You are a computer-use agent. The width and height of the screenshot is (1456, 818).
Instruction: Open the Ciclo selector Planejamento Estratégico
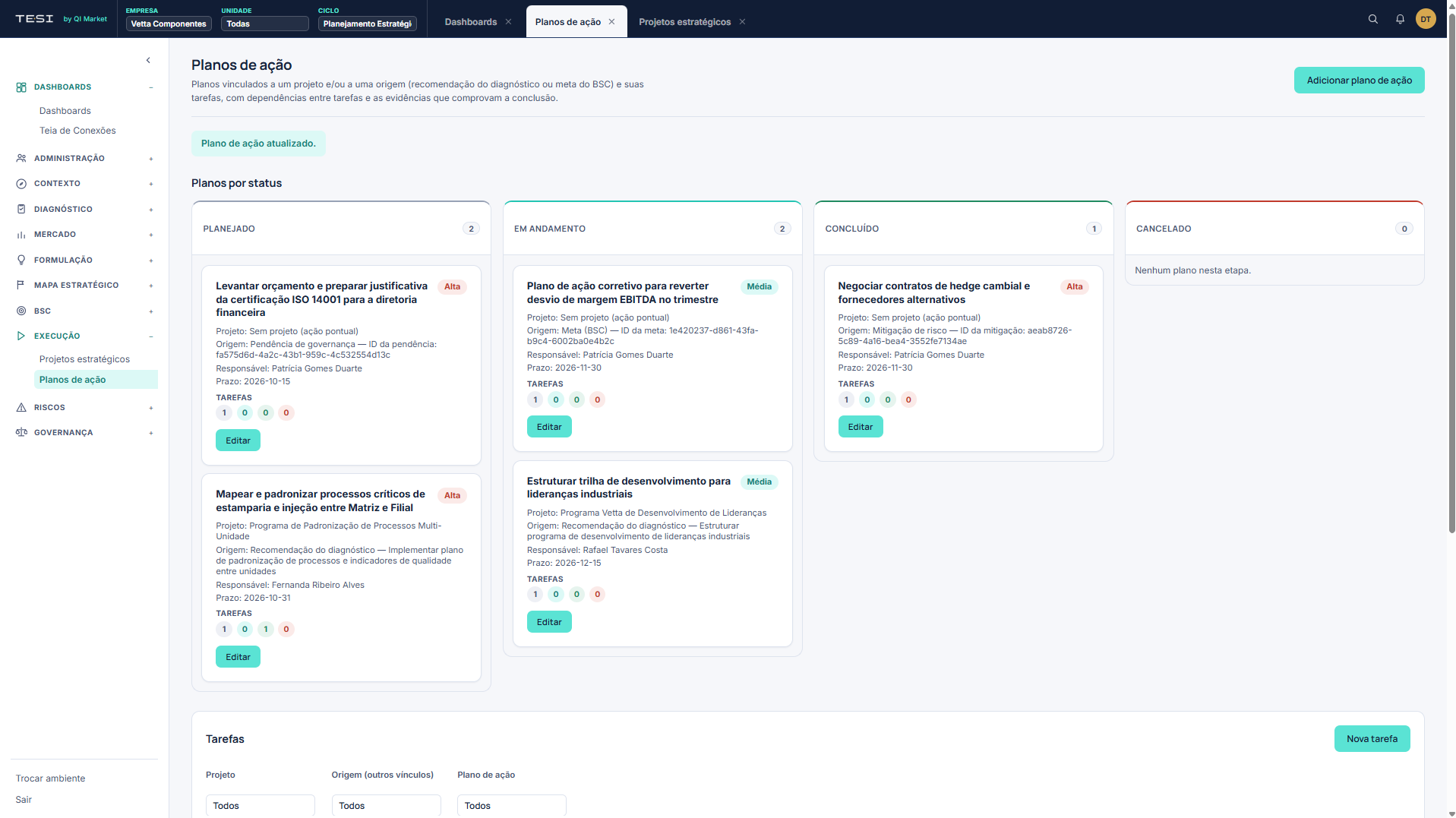click(368, 24)
